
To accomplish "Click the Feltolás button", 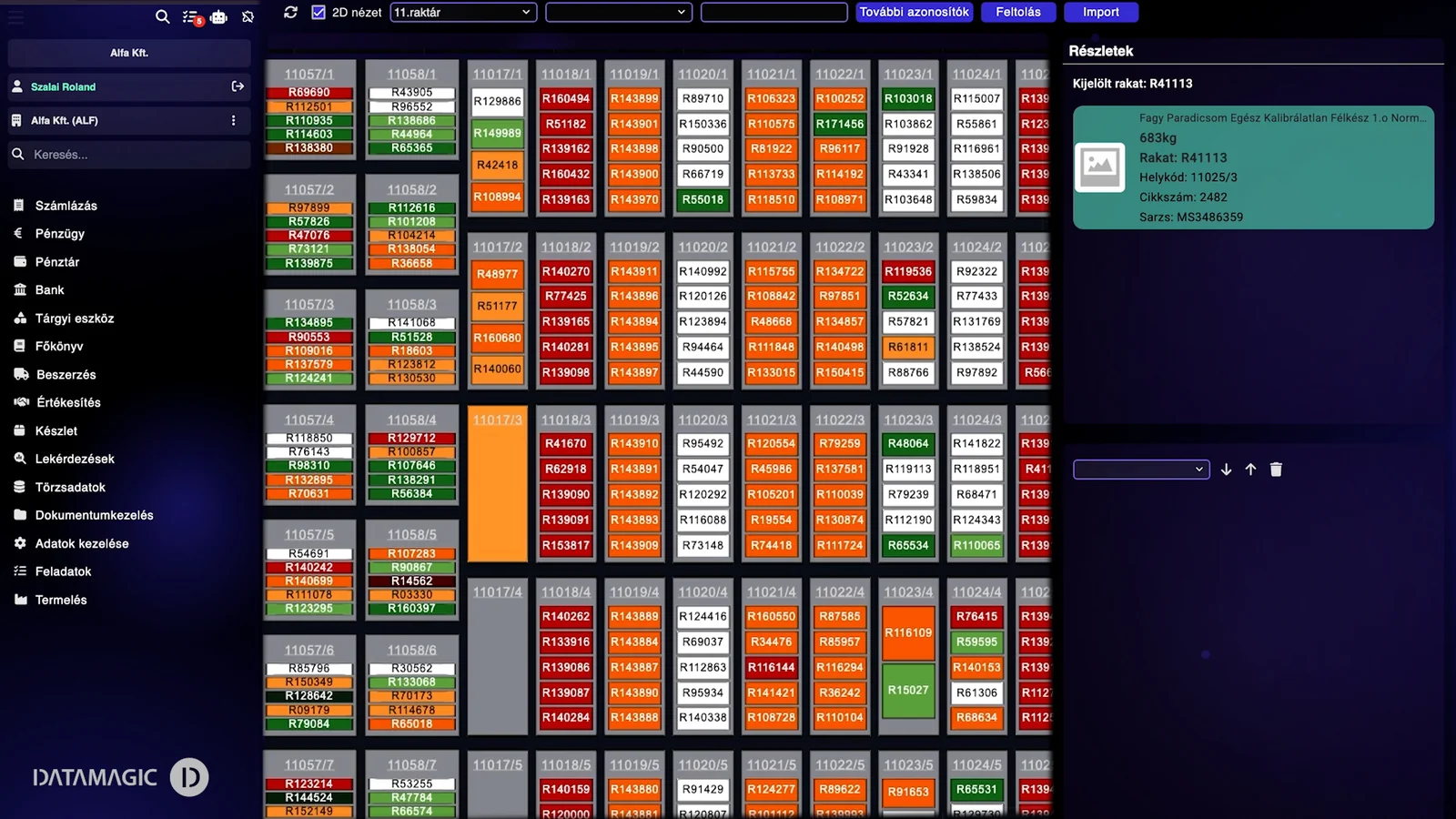I will coord(1018,13).
